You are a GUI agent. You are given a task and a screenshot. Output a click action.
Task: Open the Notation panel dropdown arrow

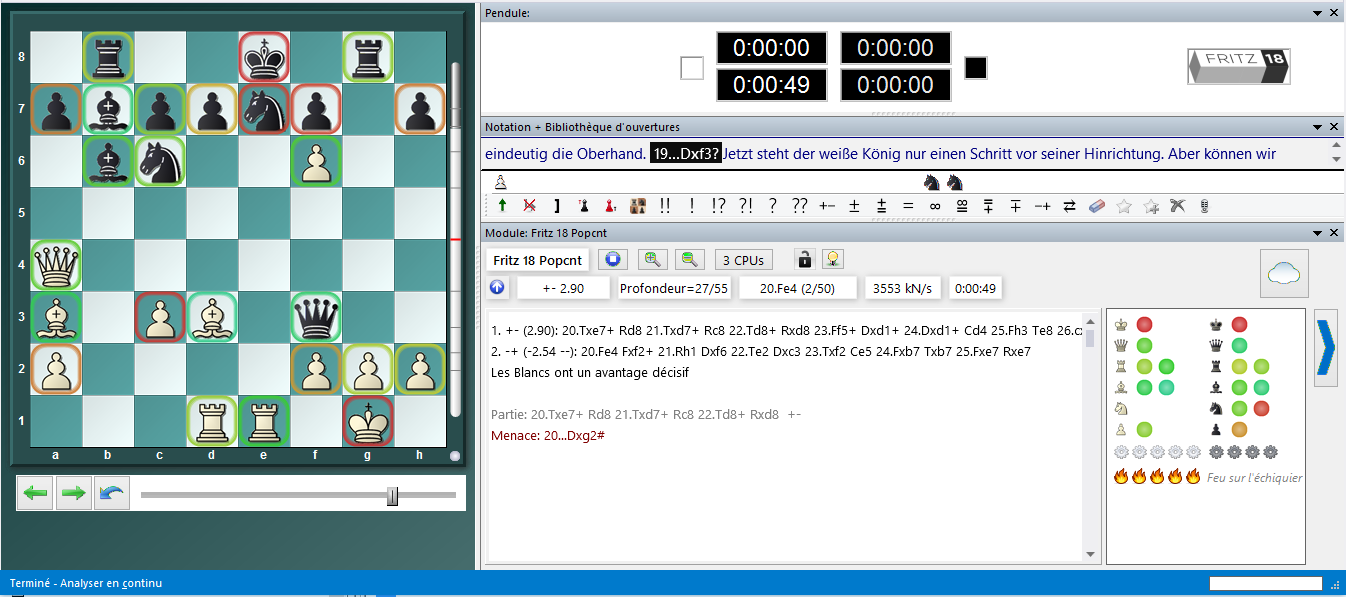(x=1318, y=127)
